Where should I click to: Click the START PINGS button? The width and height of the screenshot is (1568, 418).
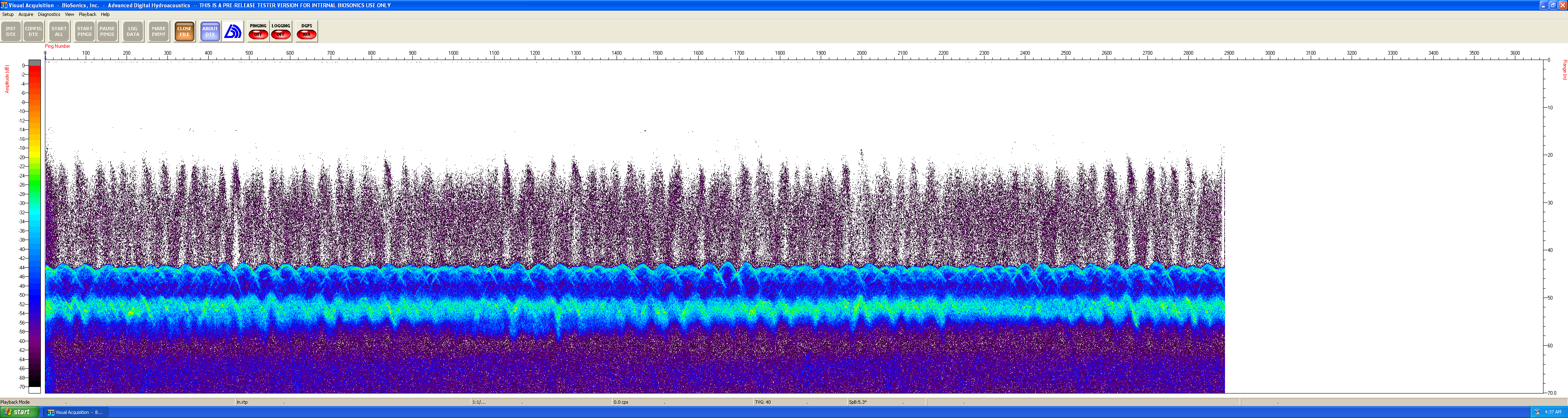[x=85, y=32]
